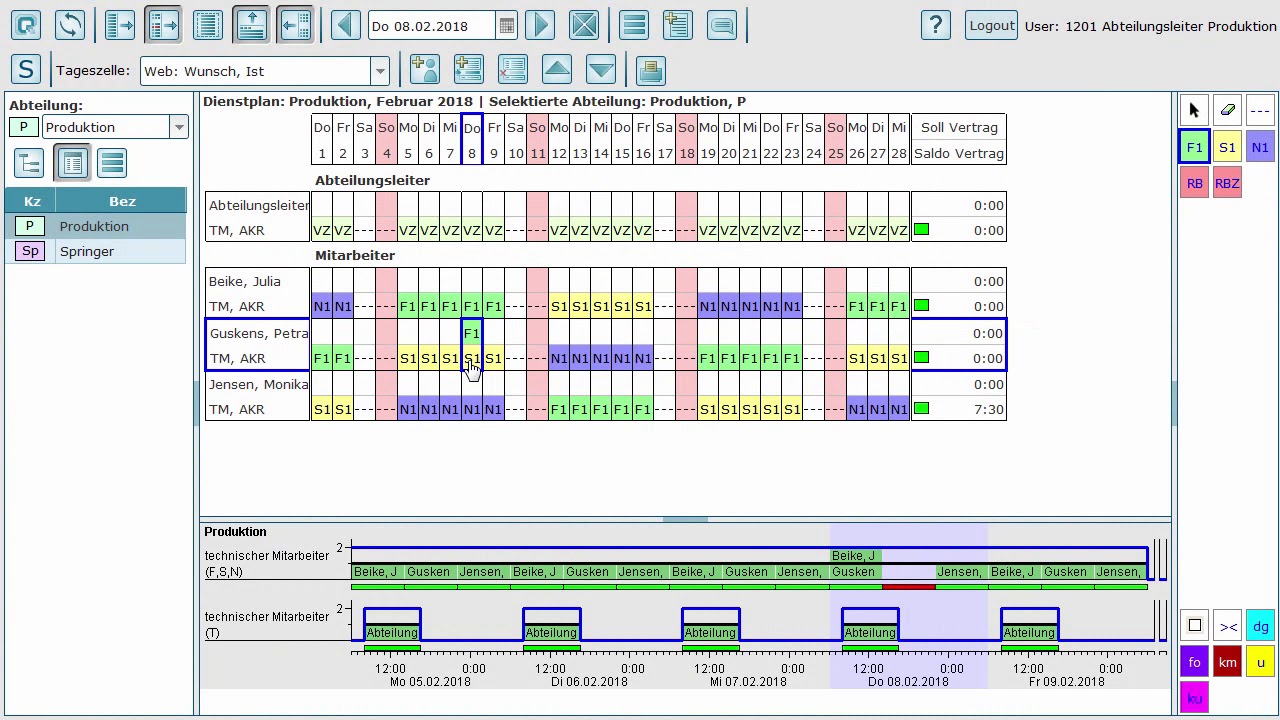
Task: Click the dashed-frame list view icon
Action: point(208,25)
